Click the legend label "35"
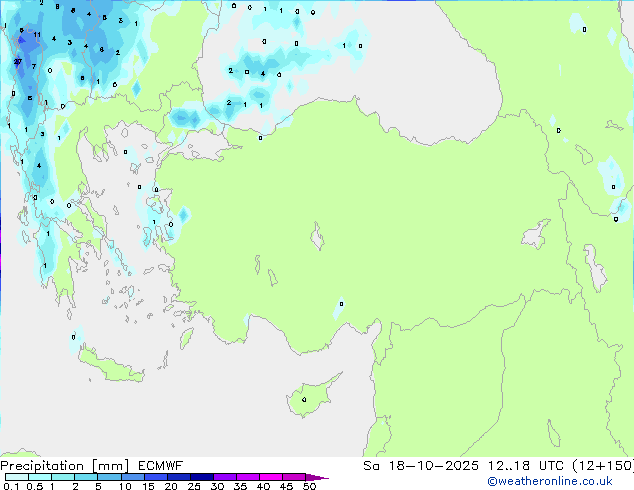The height and width of the screenshot is (490, 634). 240,486
